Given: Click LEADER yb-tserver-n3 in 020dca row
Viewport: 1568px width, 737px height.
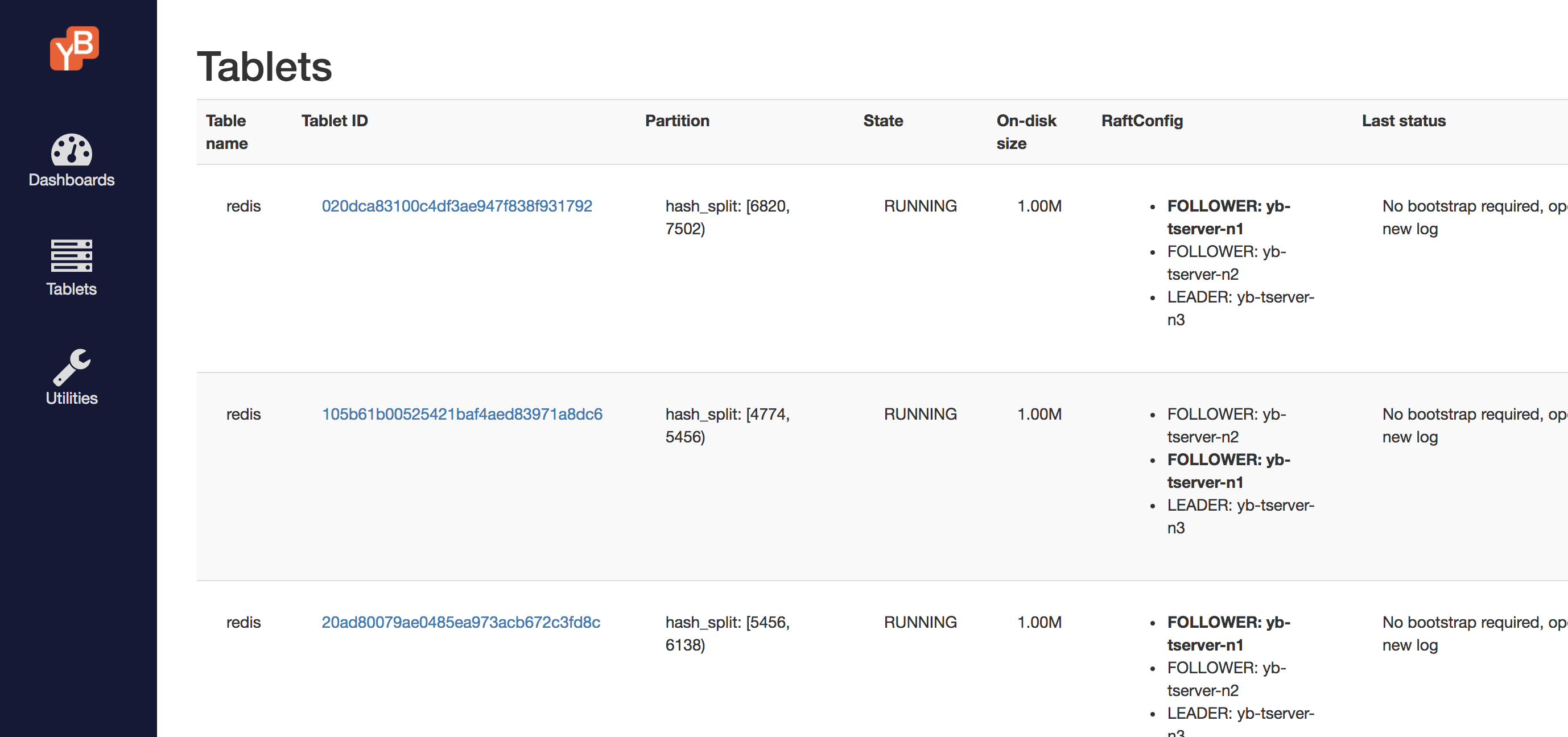Looking at the screenshot, I should (x=1240, y=309).
